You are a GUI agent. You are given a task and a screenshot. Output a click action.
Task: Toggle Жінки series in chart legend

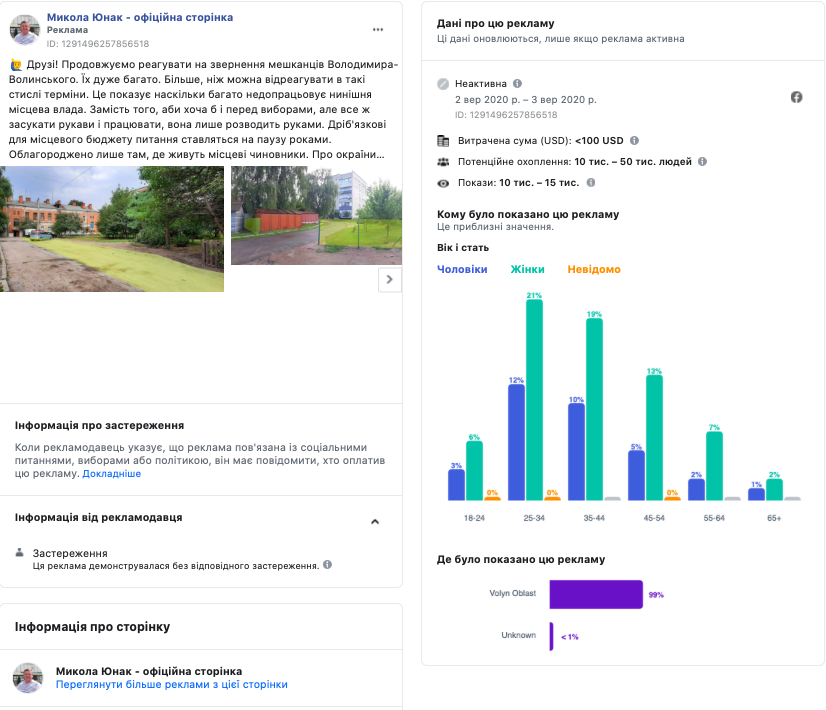[527, 269]
